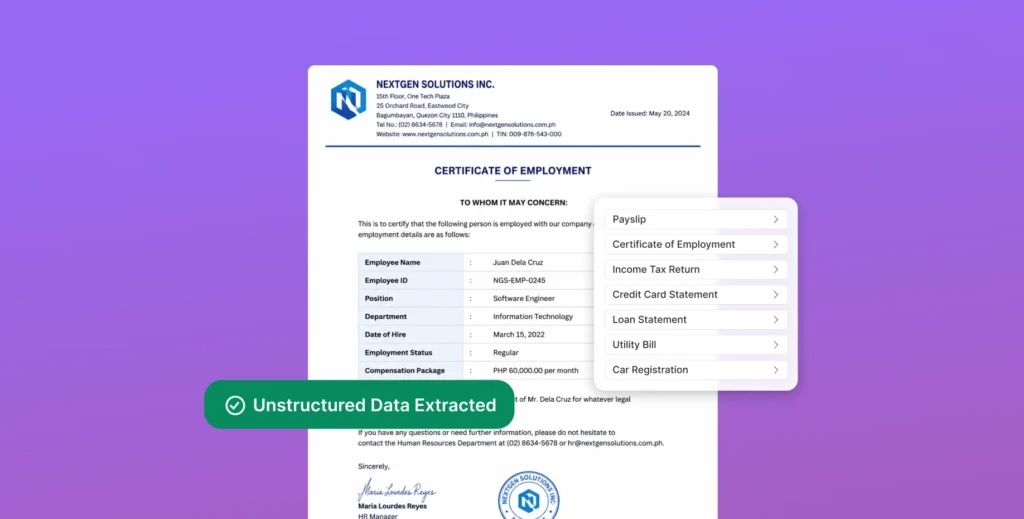The image size is (1024, 519).
Task: Click the 15th Floor, One Tech Plaza line
Action: (x=413, y=97)
